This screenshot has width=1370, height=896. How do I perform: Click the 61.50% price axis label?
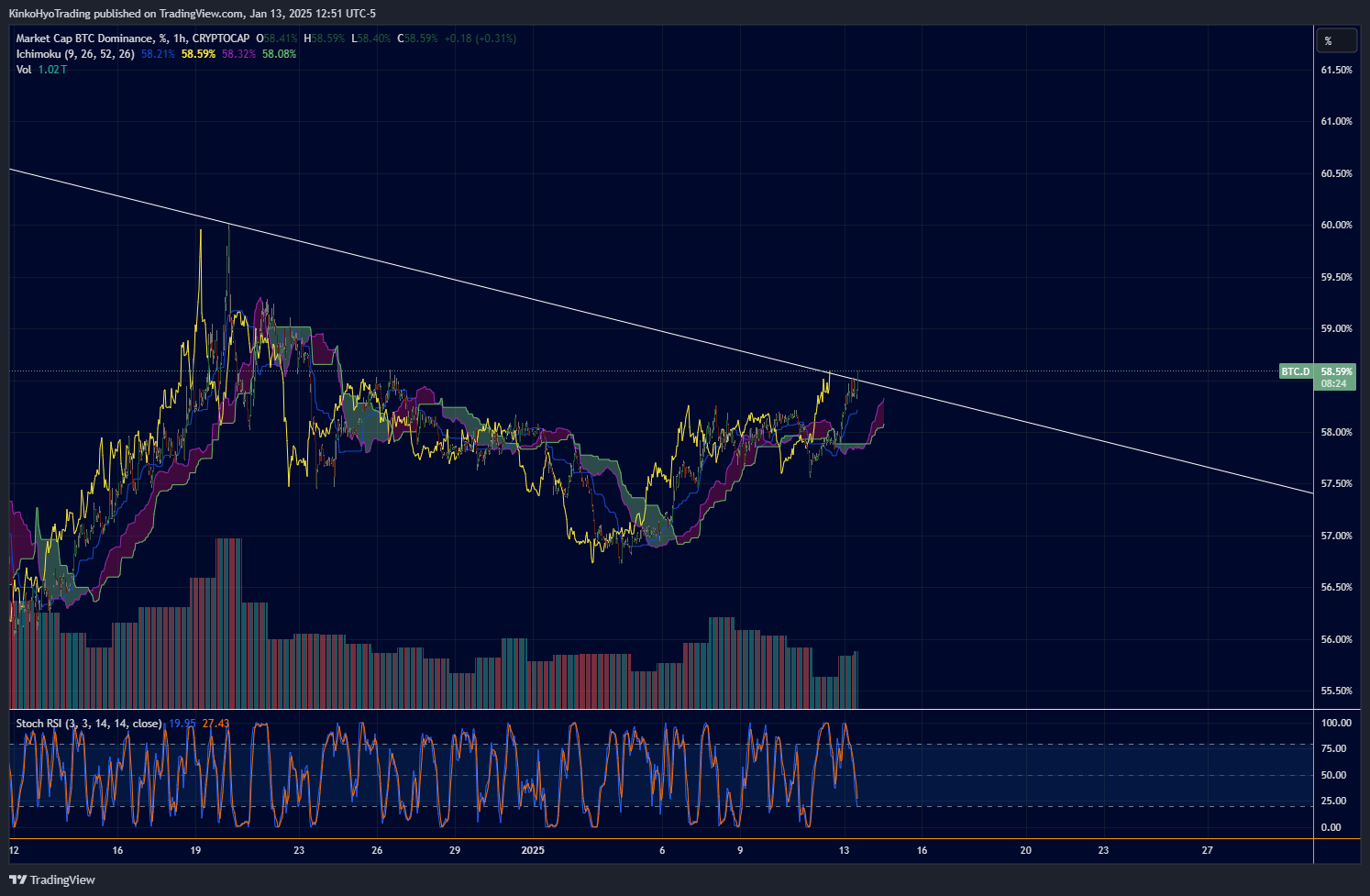1336,70
